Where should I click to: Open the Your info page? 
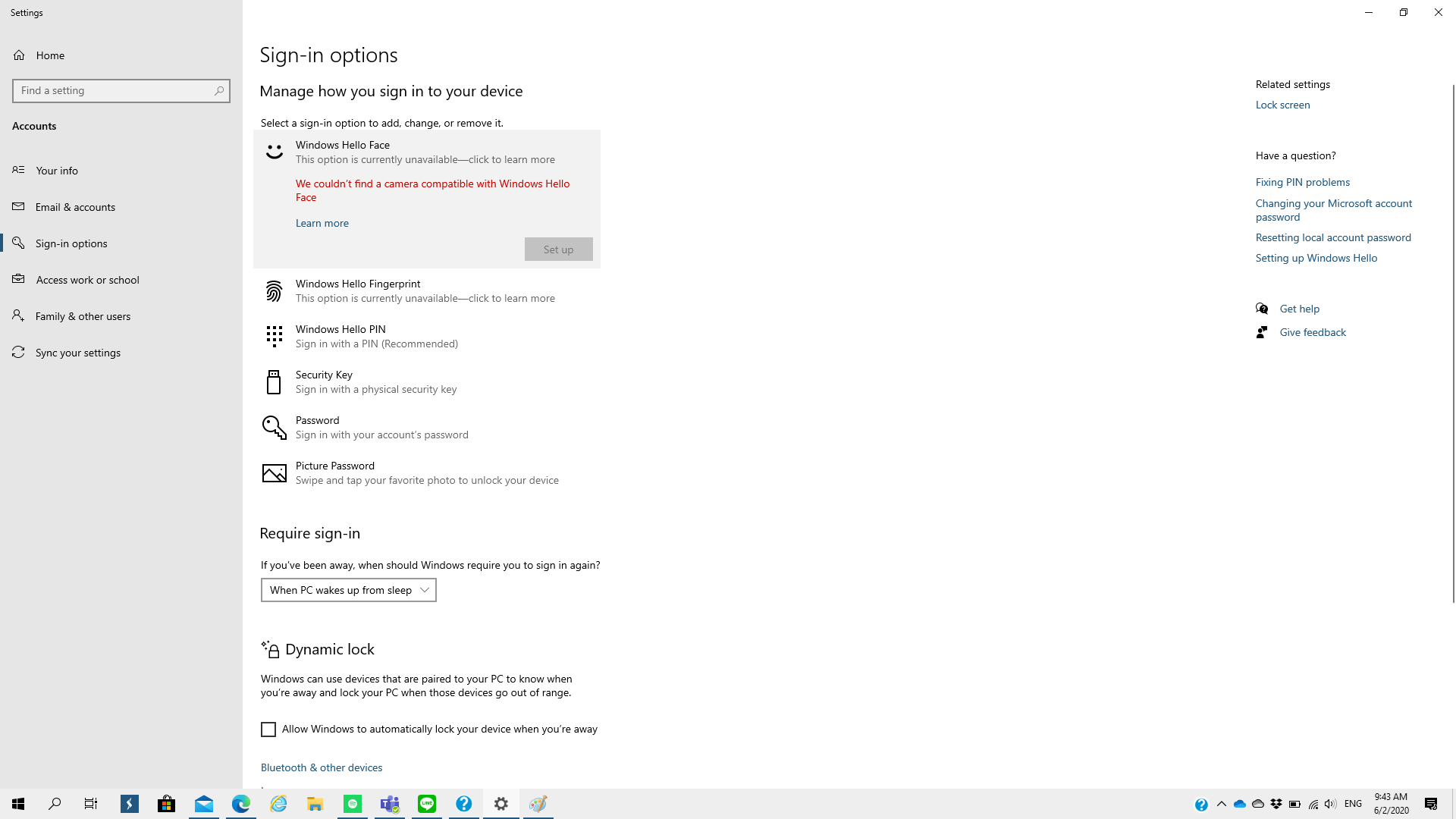121,171
